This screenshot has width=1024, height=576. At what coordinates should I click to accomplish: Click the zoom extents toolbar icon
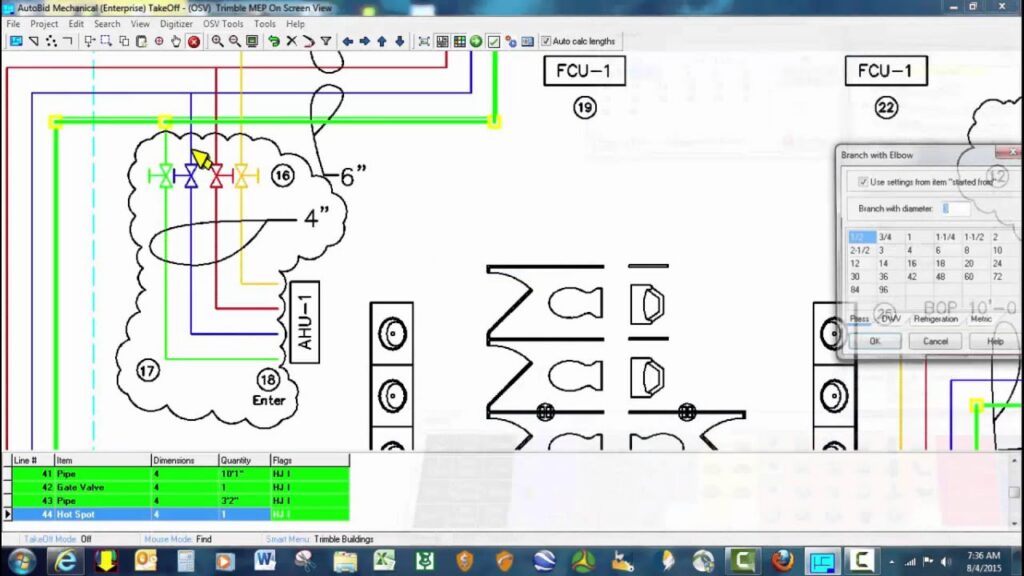424,41
